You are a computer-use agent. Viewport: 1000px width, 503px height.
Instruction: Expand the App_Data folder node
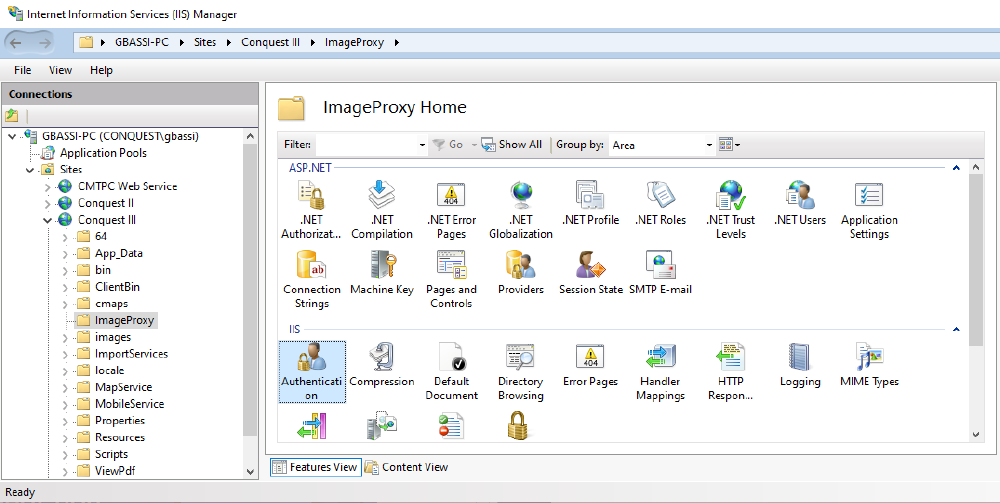(x=64, y=254)
